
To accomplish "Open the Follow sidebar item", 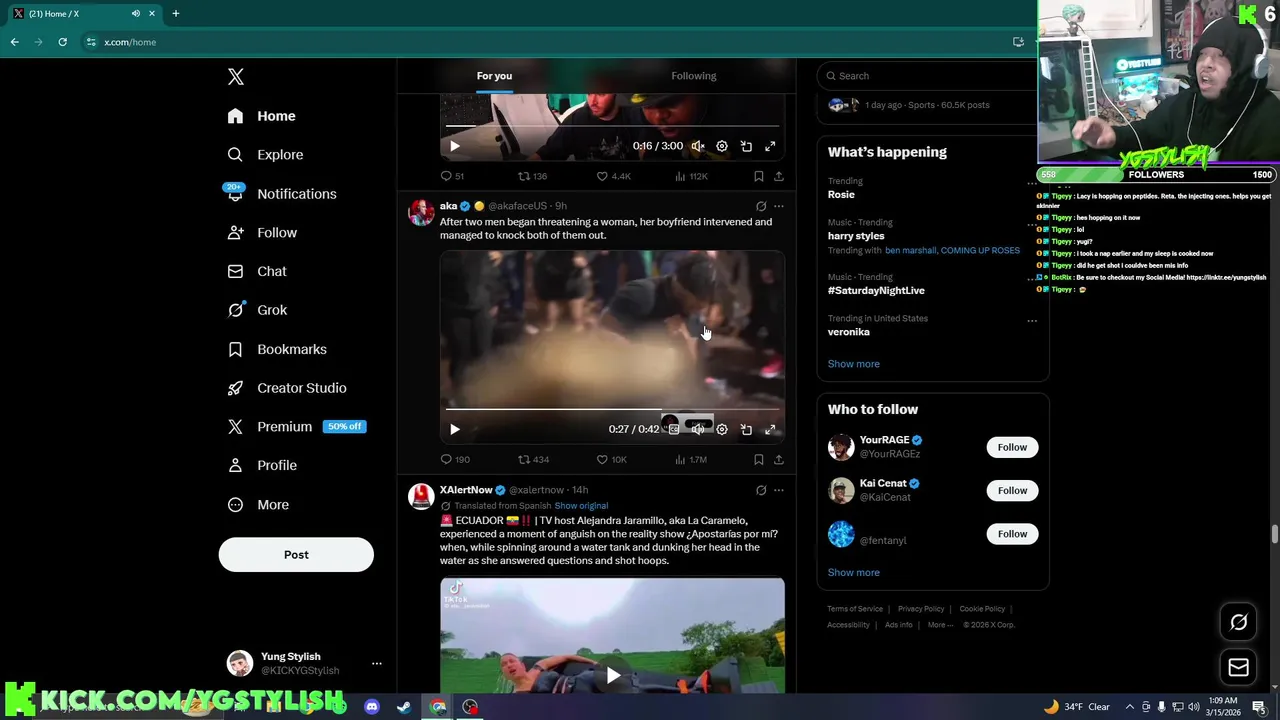I will click(262, 232).
